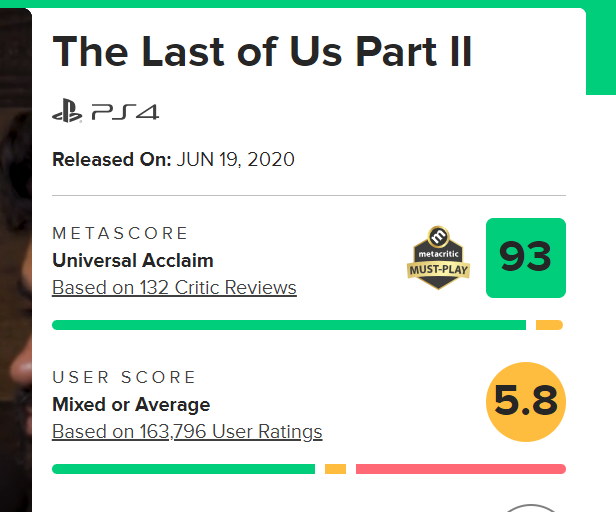Click The Last of Us Part II title

pos(262,52)
